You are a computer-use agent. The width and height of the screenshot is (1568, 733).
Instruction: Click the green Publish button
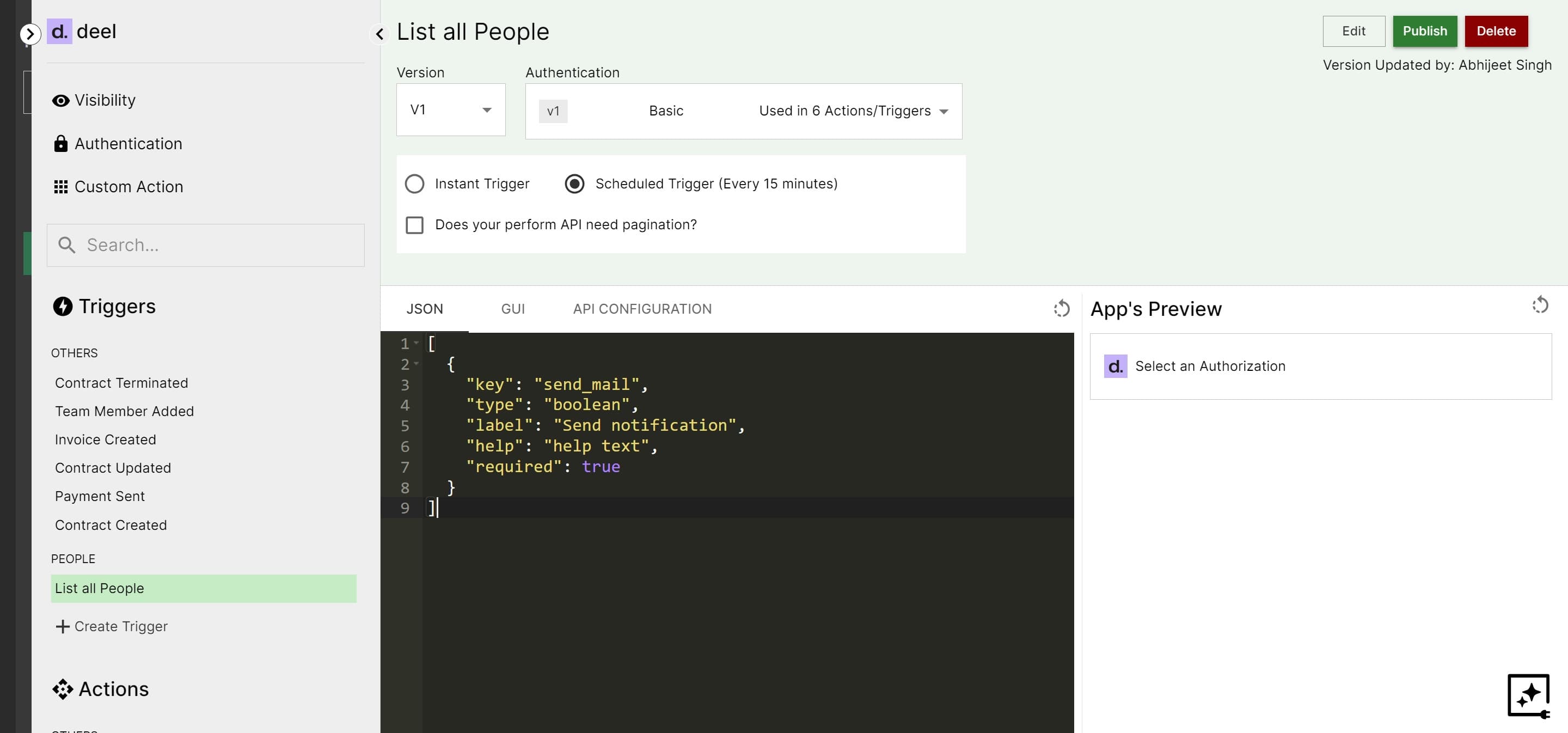coord(1425,31)
